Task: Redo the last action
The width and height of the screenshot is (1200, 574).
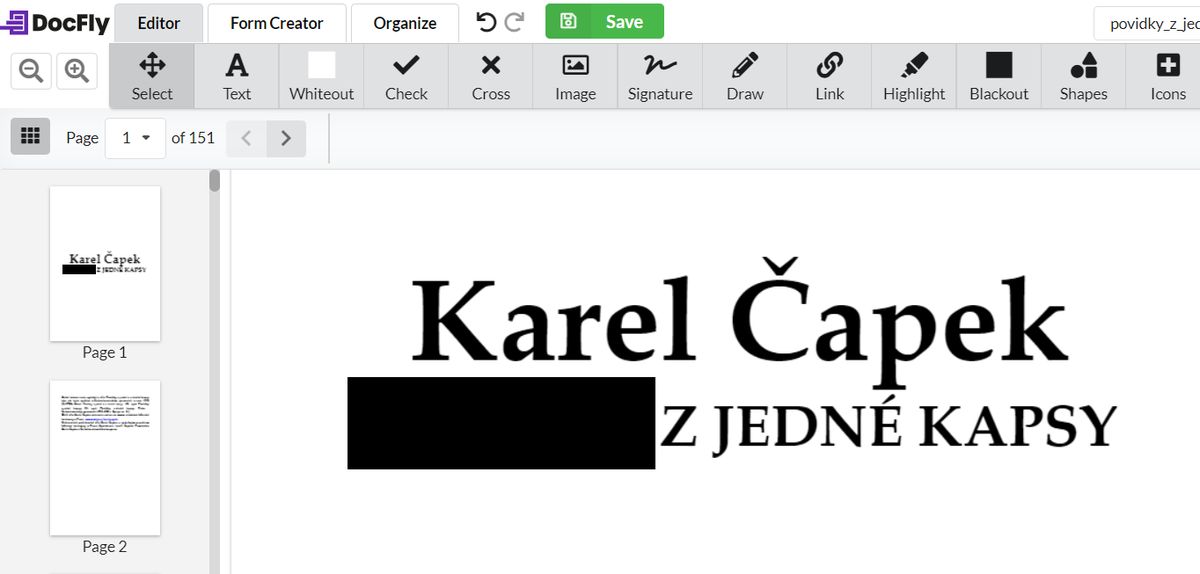Action: [x=514, y=22]
